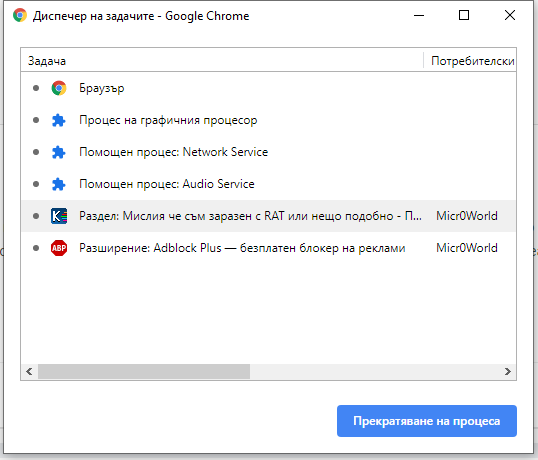Select the Помощен процес: Network Service row
The image size is (538, 460).
(x=268, y=152)
